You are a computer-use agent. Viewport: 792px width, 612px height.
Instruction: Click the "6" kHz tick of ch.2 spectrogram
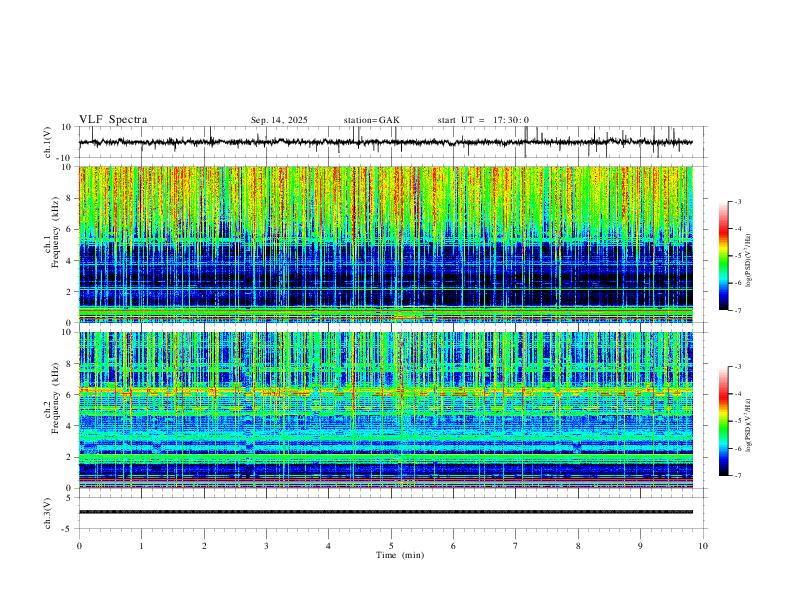[70, 395]
